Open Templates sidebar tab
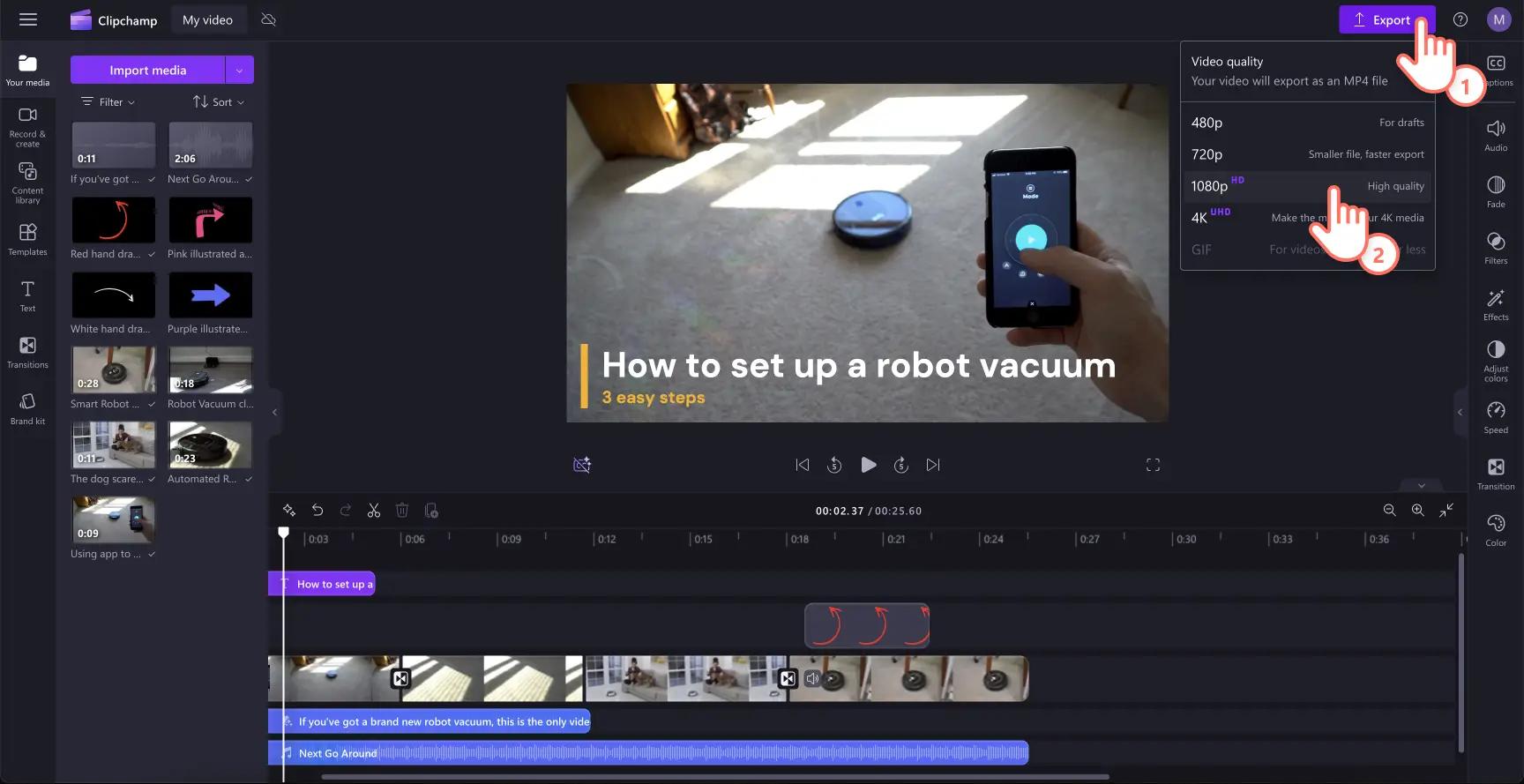This screenshot has height=784, width=1524. (27, 239)
